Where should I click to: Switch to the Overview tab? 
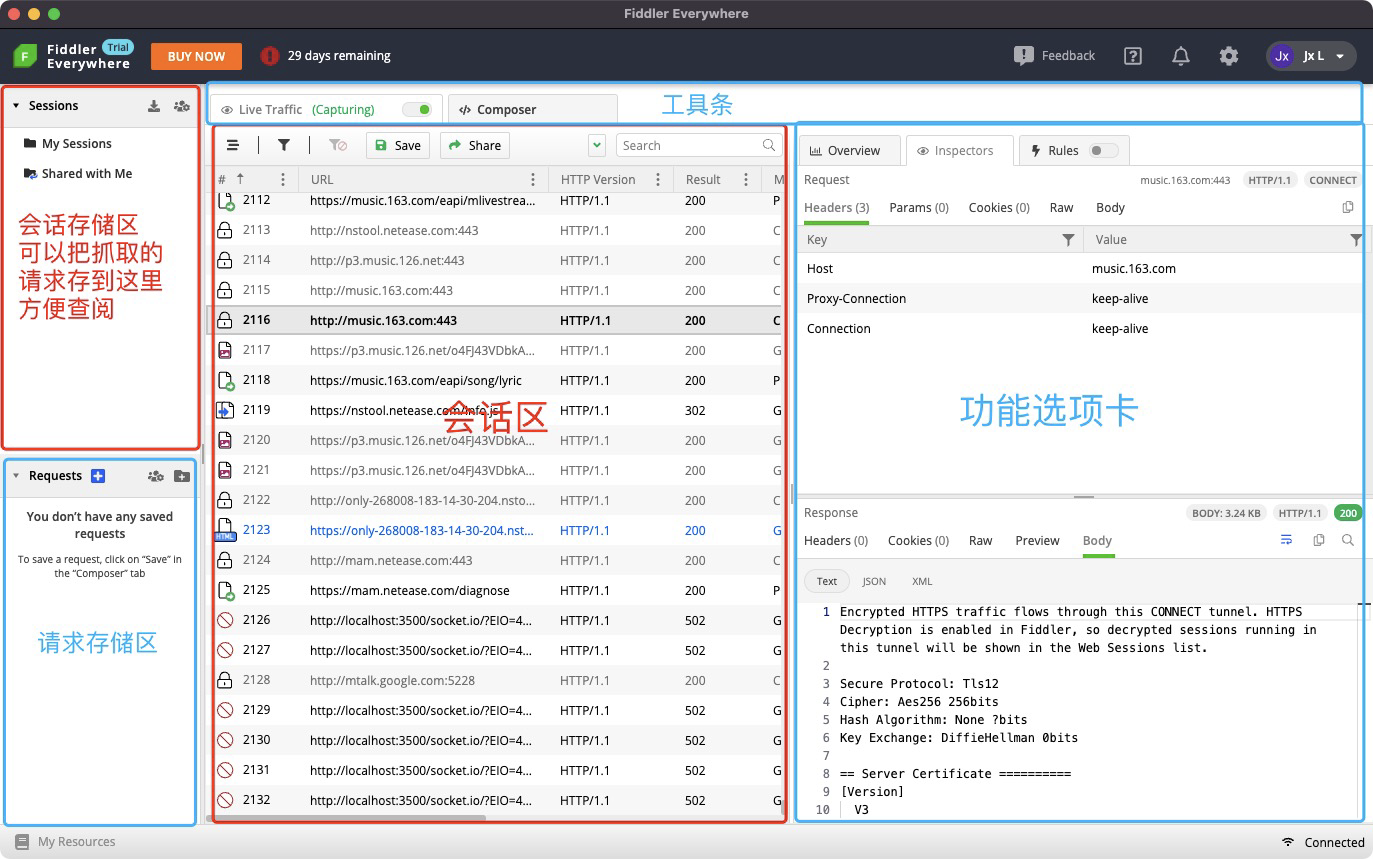[x=850, y=150]
